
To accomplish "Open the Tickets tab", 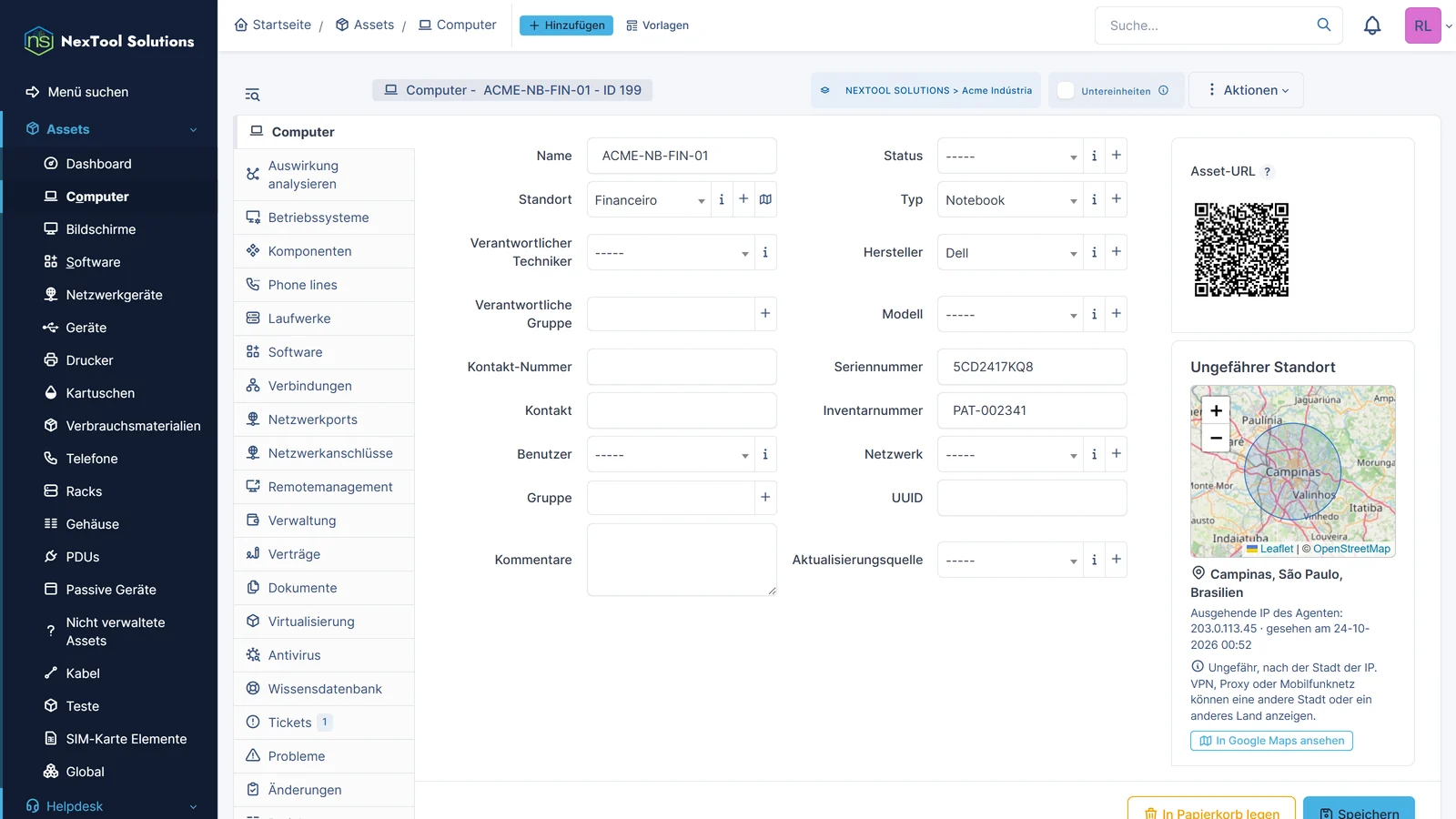I will (x=325, y=723).
